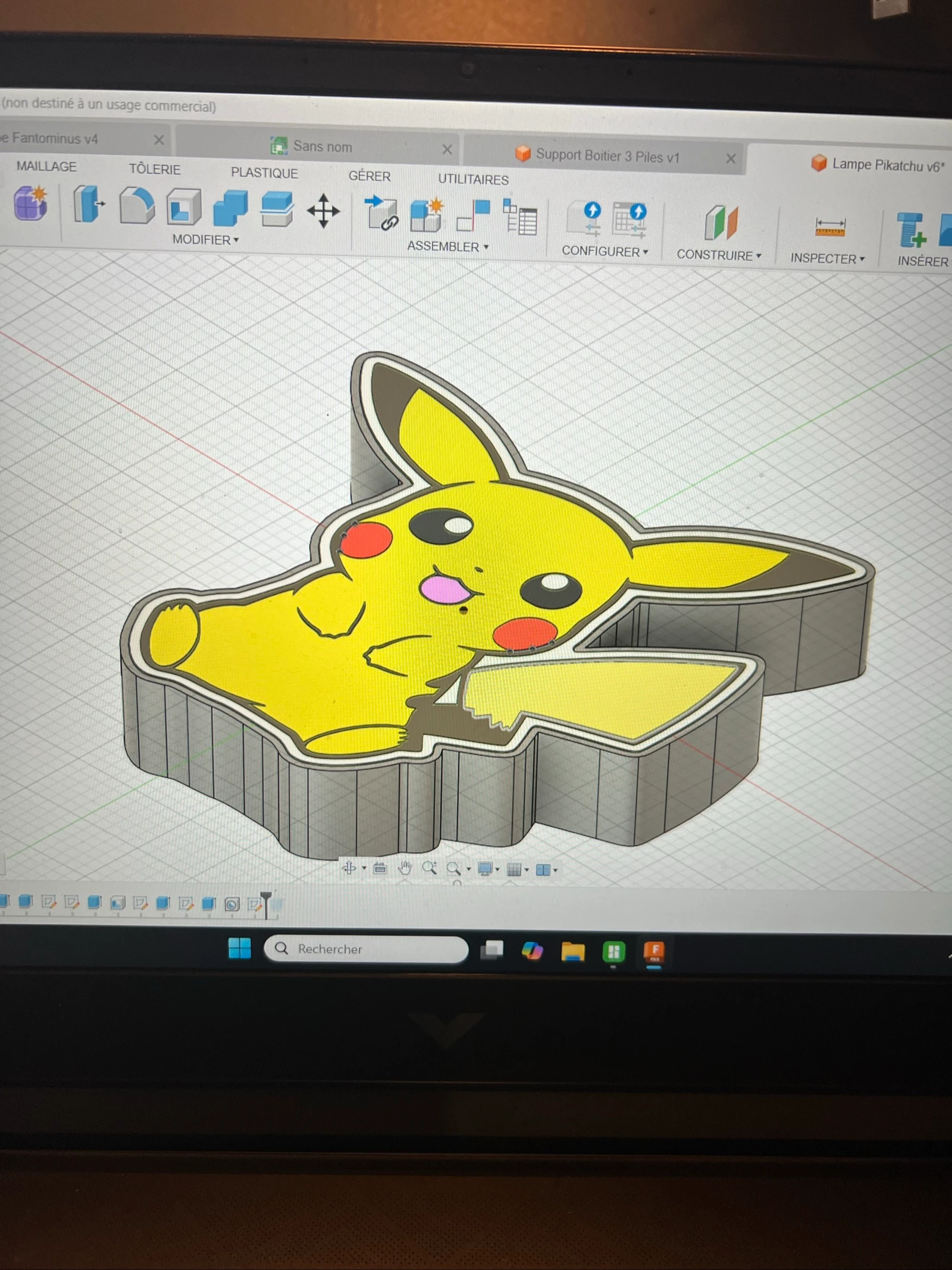
Task: Open File Explorer from the taskbar
Action: coord(572,952)
